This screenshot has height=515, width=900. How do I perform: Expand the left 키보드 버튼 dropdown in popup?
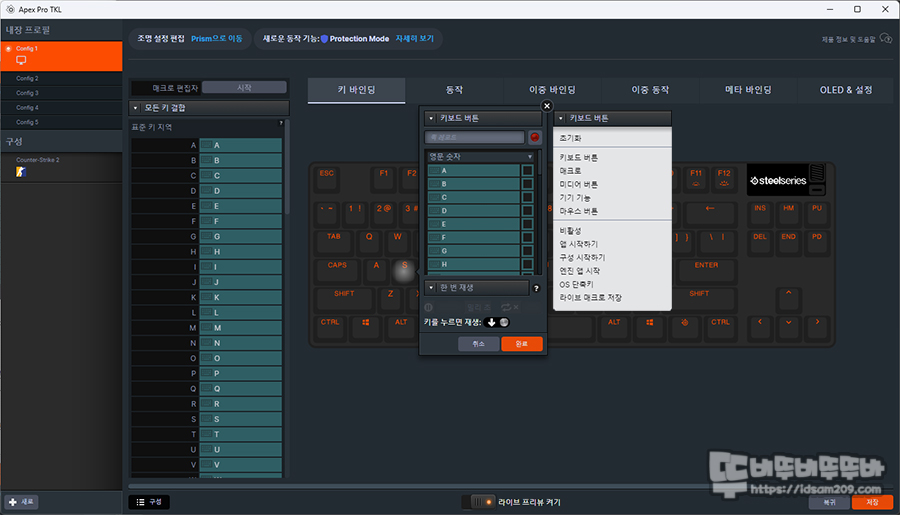coord(483,118)
